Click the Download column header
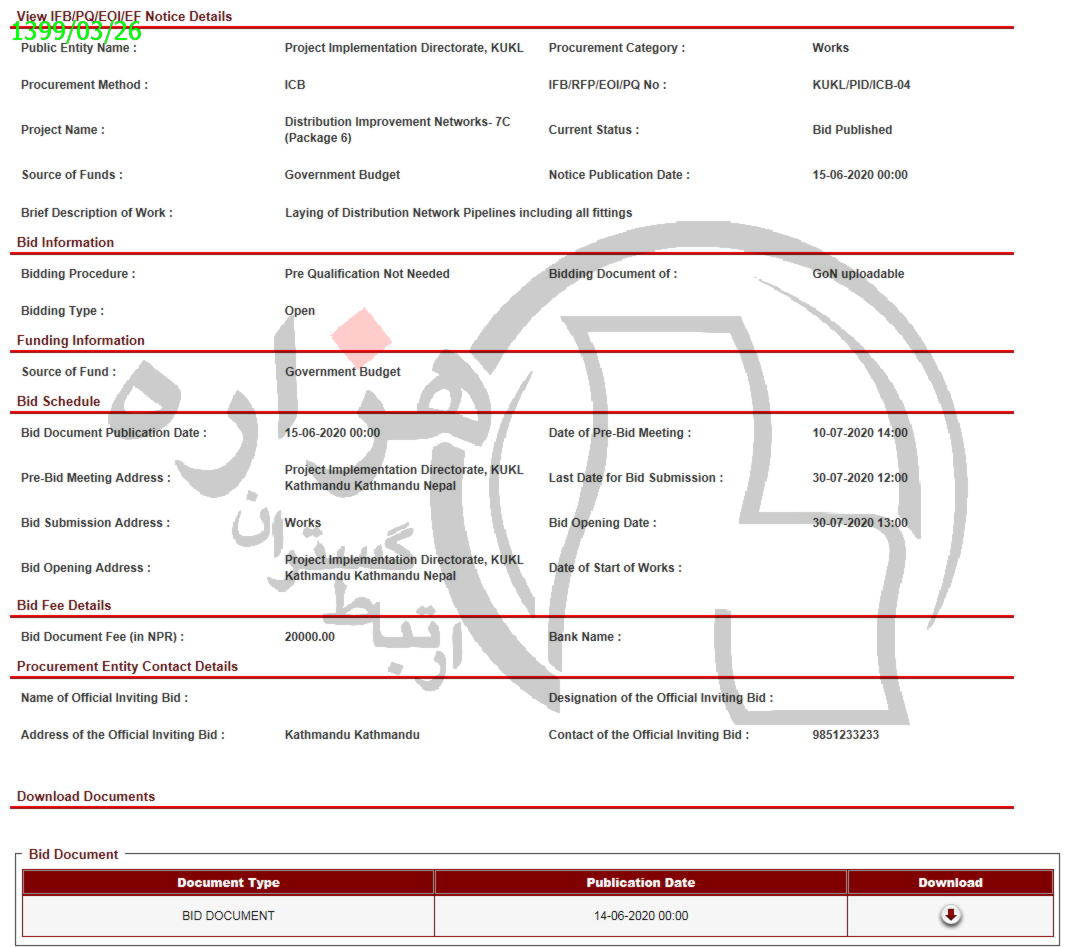Image resolution: width=1075 pixels, height=947 pixels. [950, 882]
